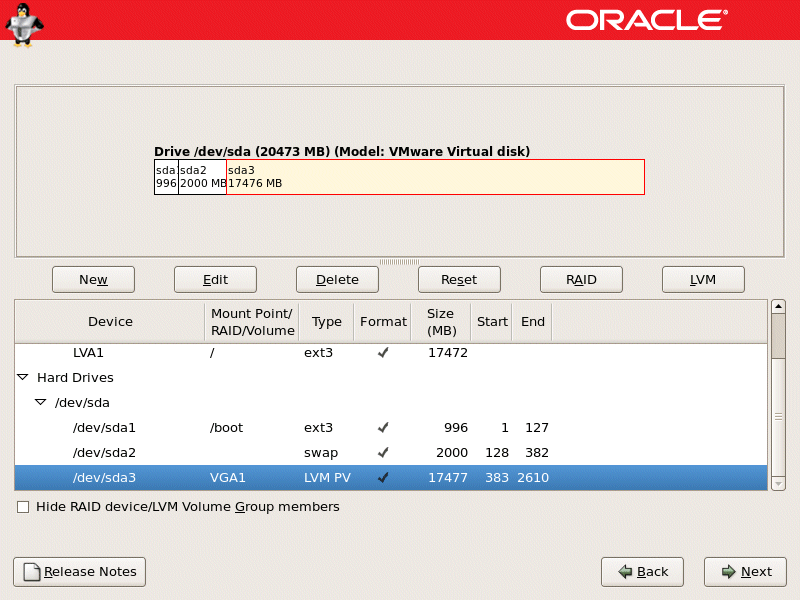This screenshot has width=800, height=600.
Task: Click the 2000 size value for /dev/sda2
Action: coord(452,453)
